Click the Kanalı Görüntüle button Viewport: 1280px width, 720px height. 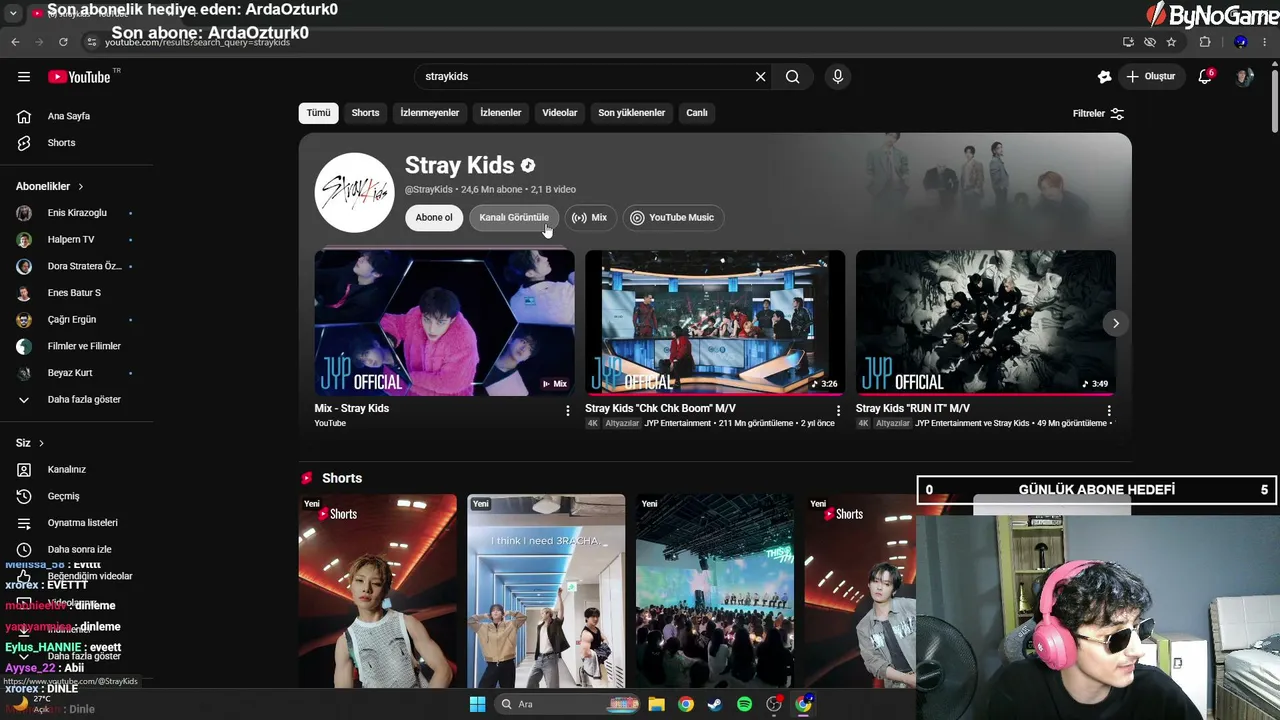click(x=514, y=218)
